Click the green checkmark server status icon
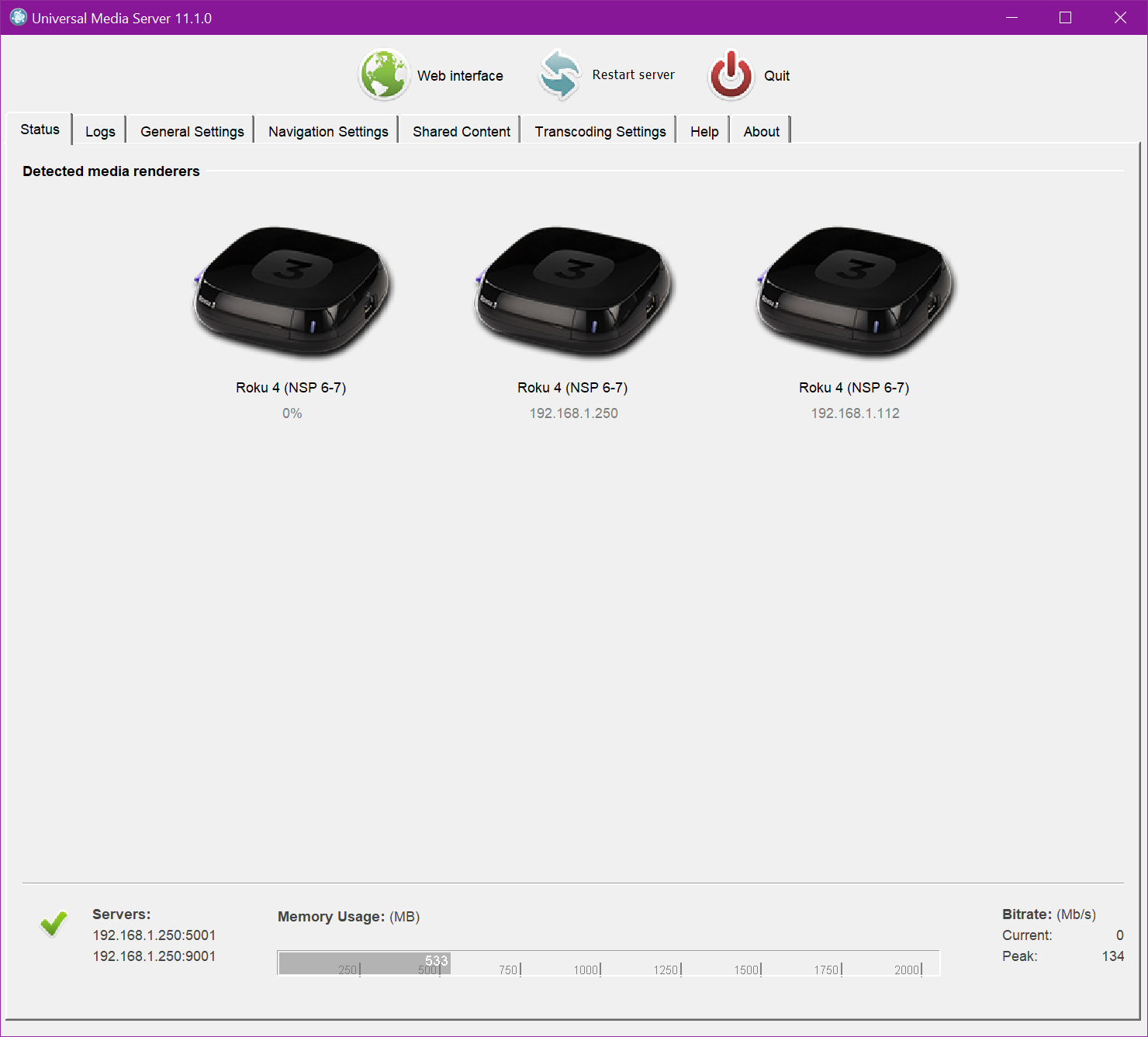1148x1037 pixels. 54,923
